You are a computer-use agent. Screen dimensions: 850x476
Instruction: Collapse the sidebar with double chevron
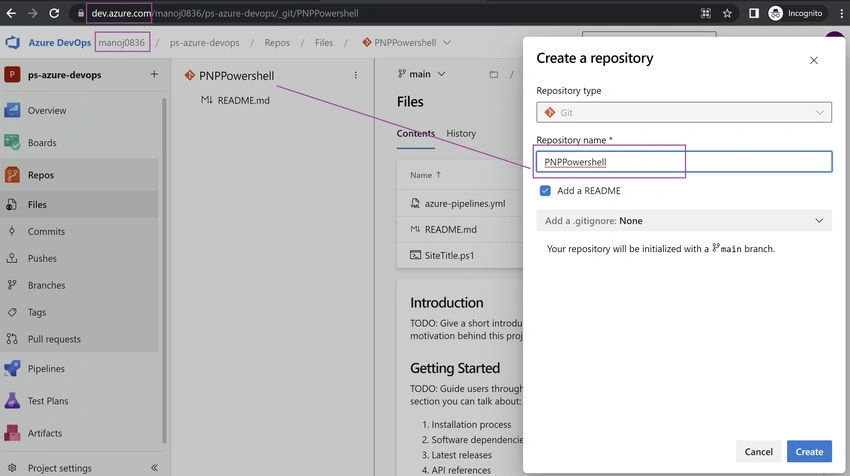click(154, 467)
